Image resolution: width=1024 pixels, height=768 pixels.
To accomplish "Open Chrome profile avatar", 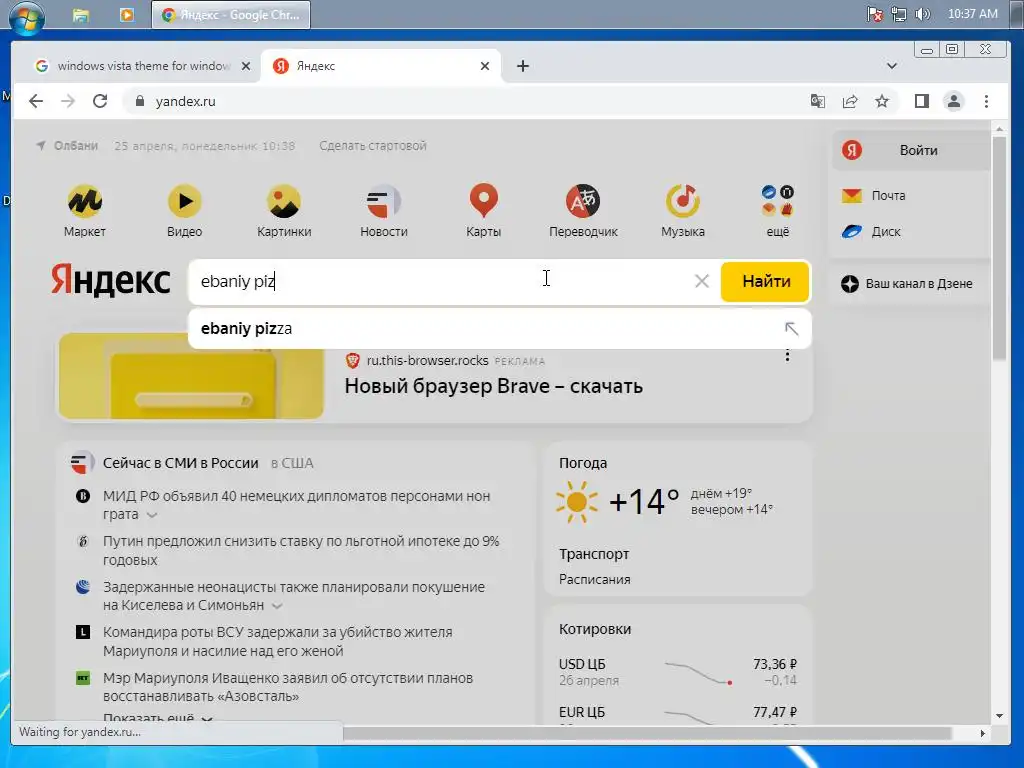I will click(954, 101).
